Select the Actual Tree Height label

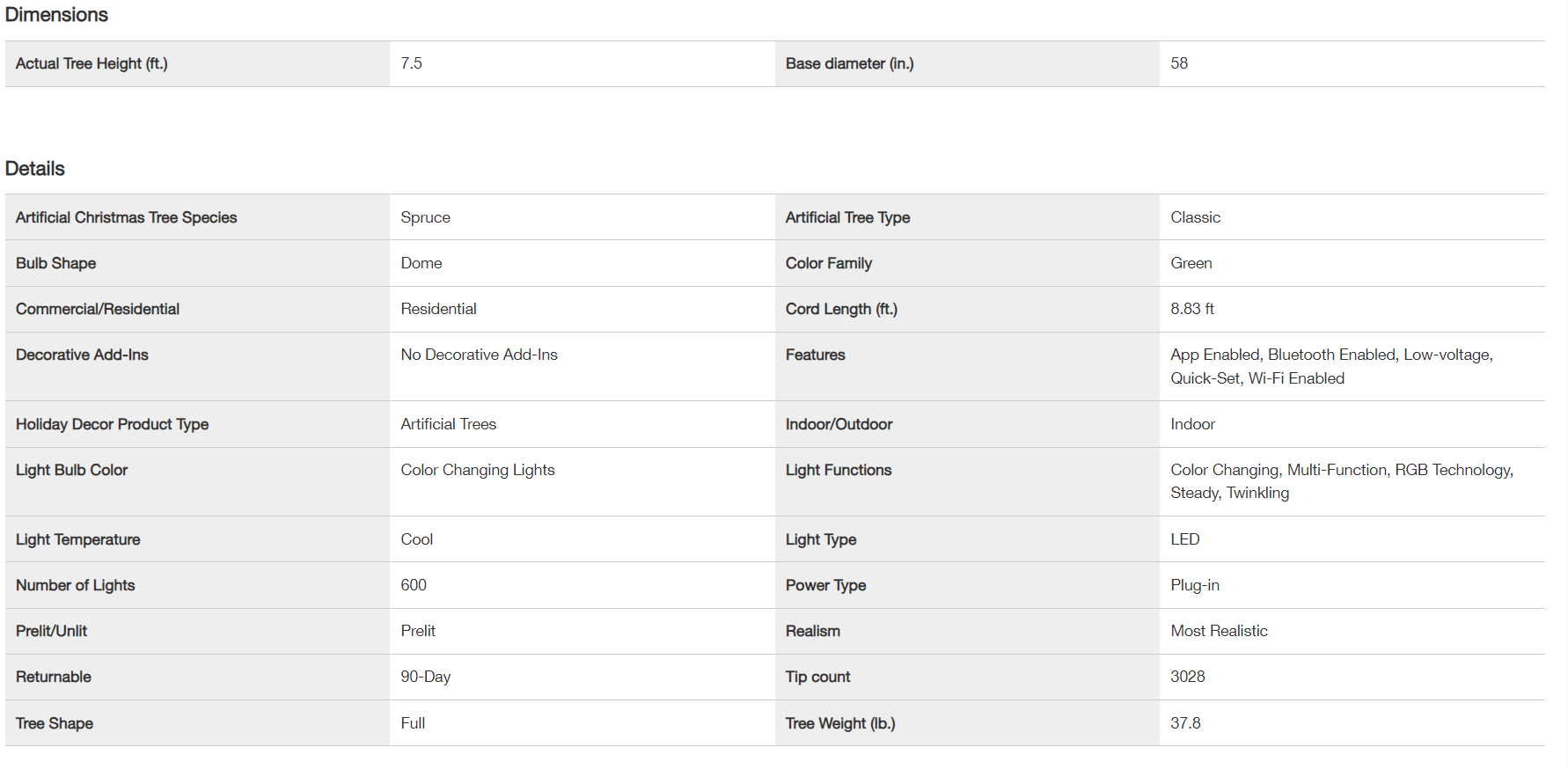pyautogui.click(x=92, y=63)
